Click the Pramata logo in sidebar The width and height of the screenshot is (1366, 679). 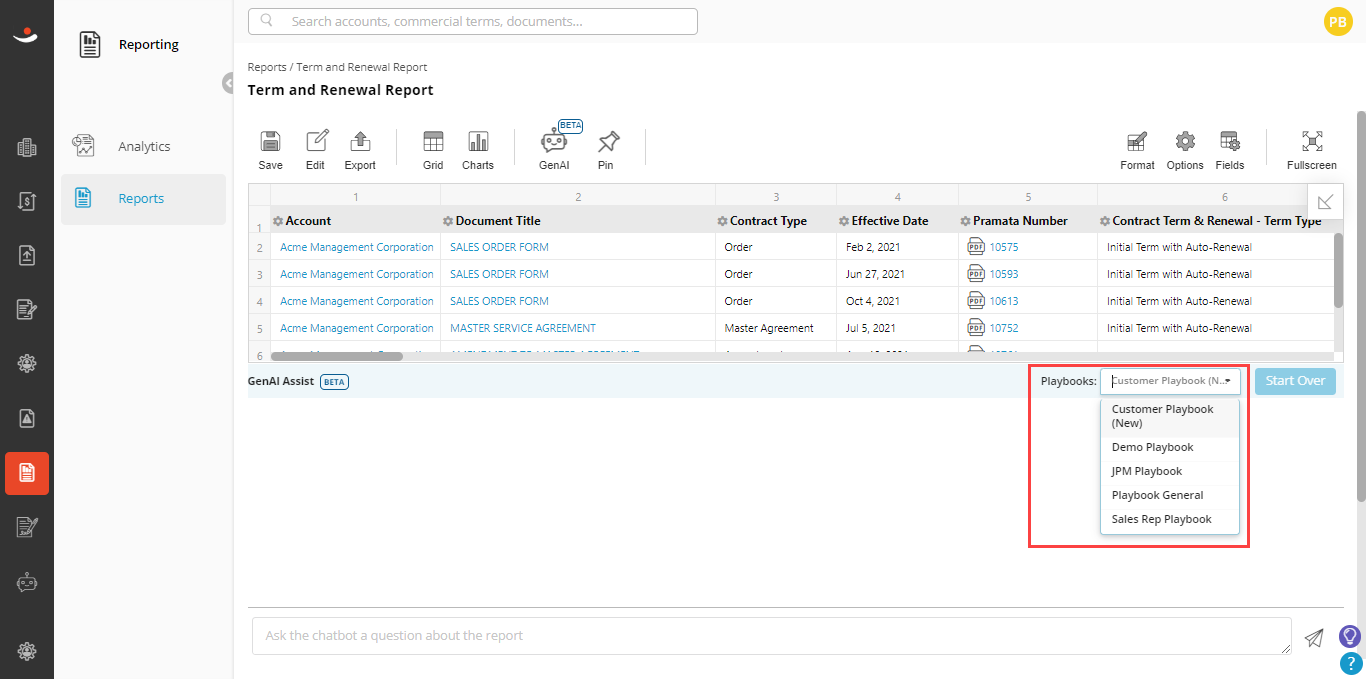[26, 35]
